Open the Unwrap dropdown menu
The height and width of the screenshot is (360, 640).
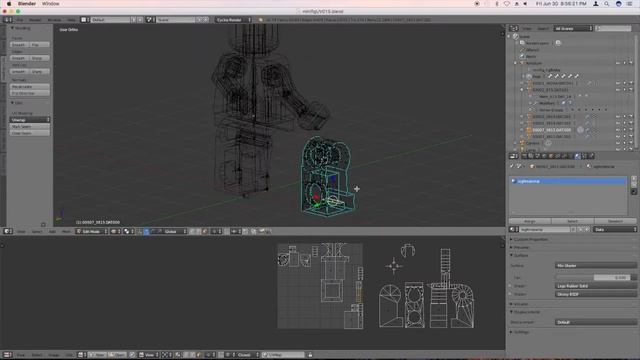pos(30,120)
